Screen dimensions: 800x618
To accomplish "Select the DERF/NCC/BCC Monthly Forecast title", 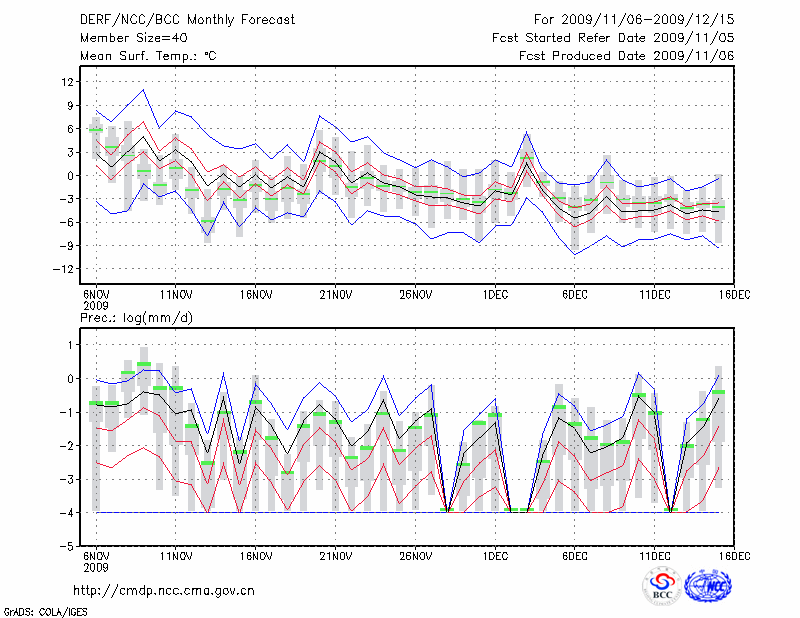I will (189, 19).
